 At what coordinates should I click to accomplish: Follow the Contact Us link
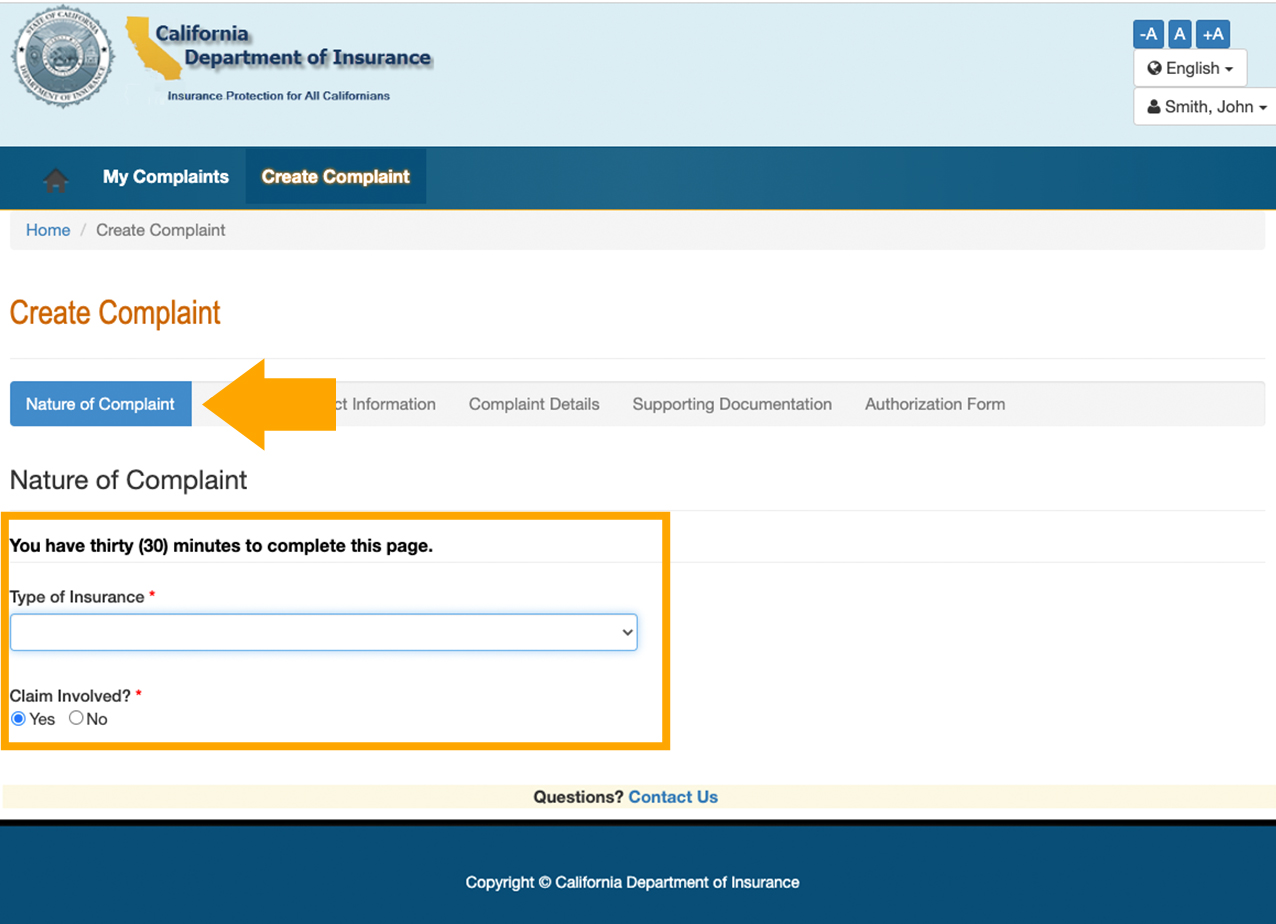coord(673,797)
